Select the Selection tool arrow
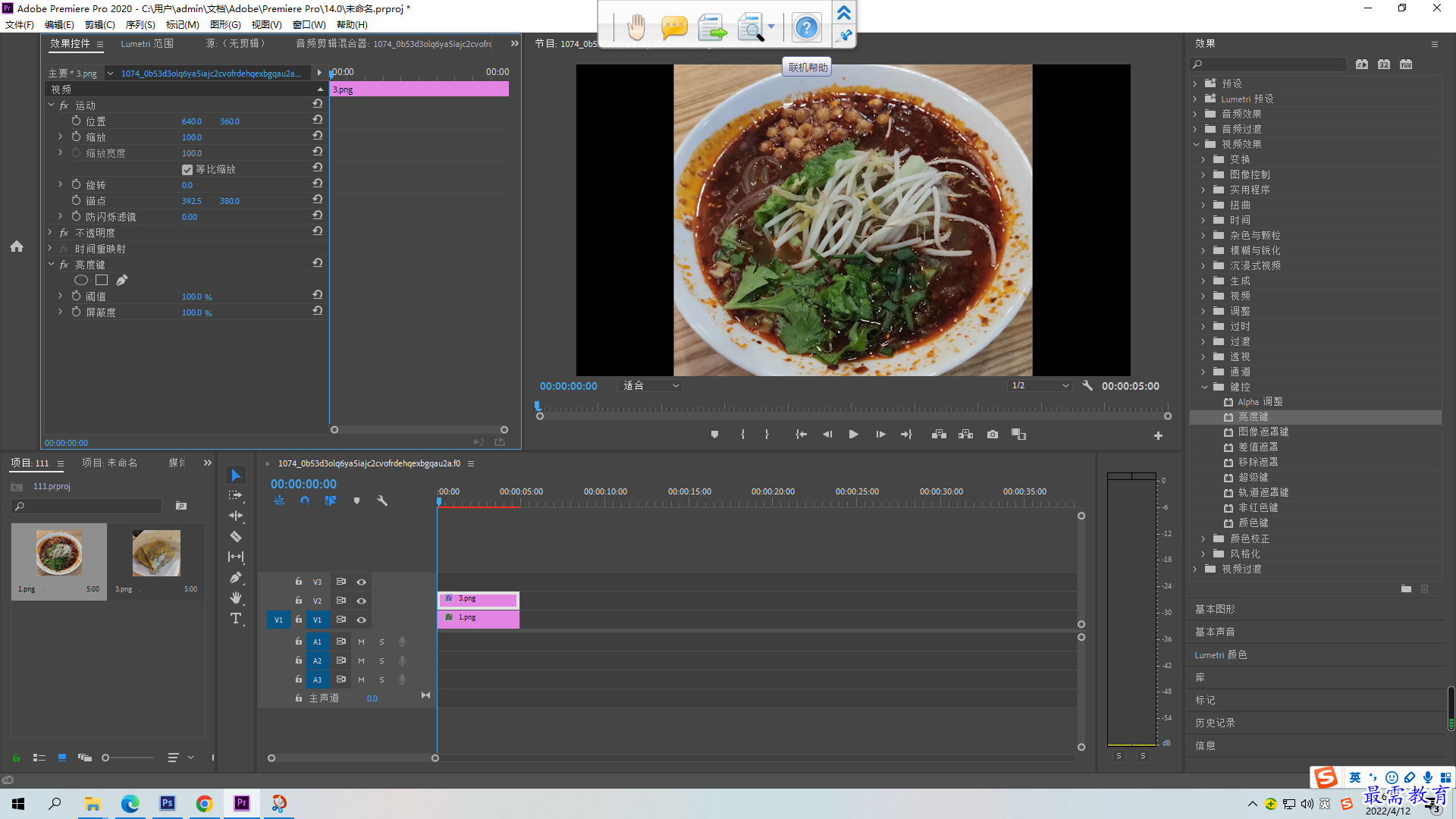 pyautogui.click(x=236, y=475)
